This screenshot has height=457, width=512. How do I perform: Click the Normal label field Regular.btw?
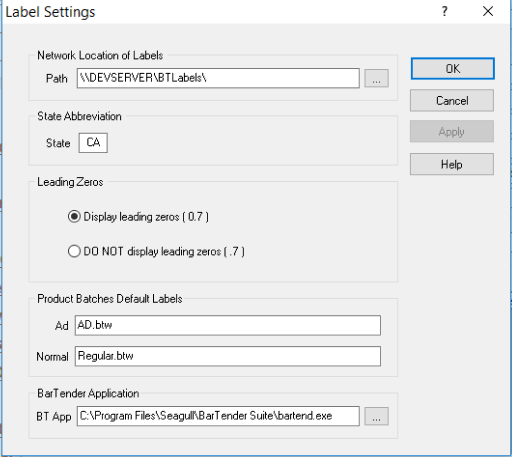(x=228, y=356)
